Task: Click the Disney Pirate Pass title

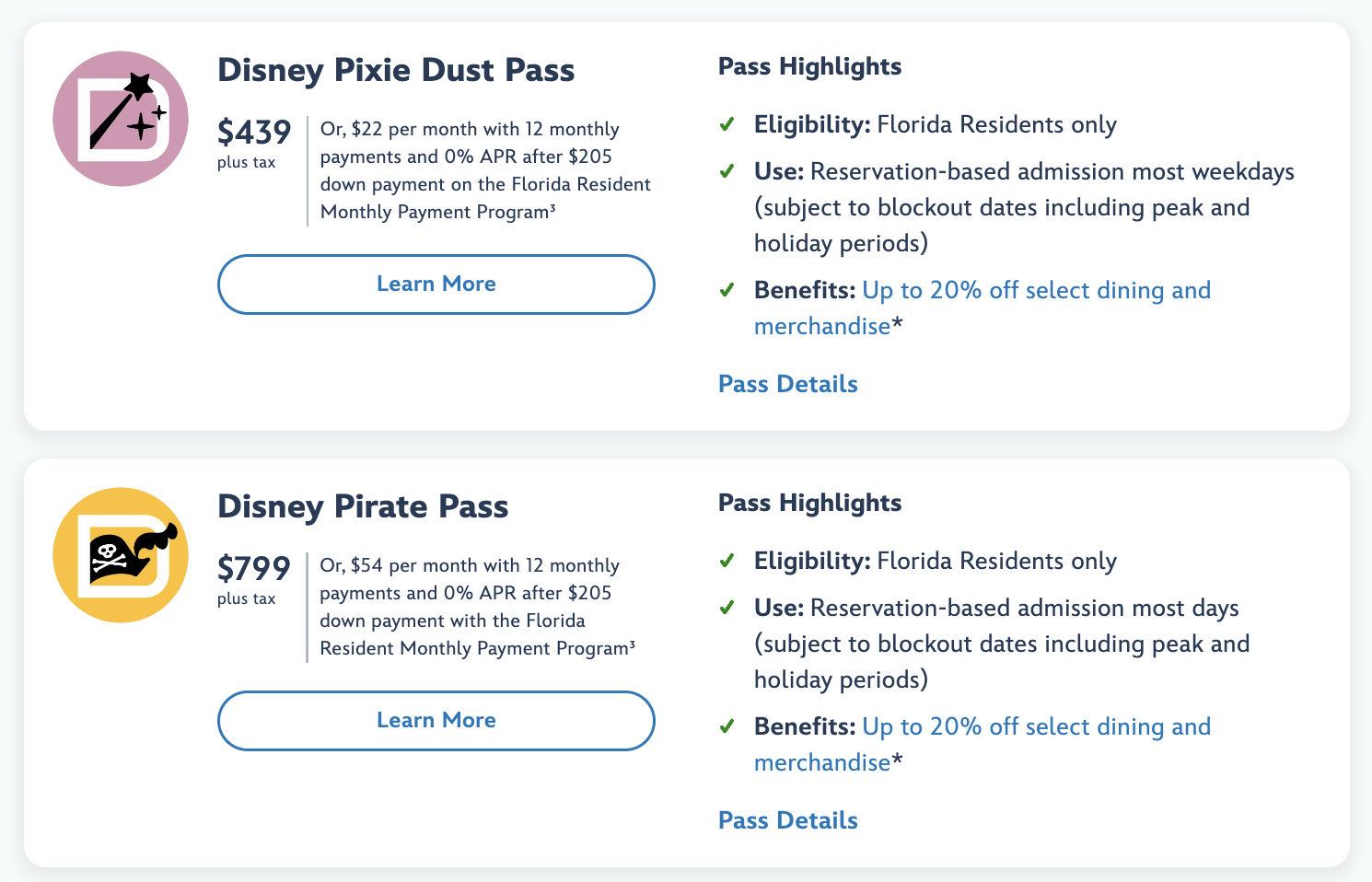Action: coord(363,506)
